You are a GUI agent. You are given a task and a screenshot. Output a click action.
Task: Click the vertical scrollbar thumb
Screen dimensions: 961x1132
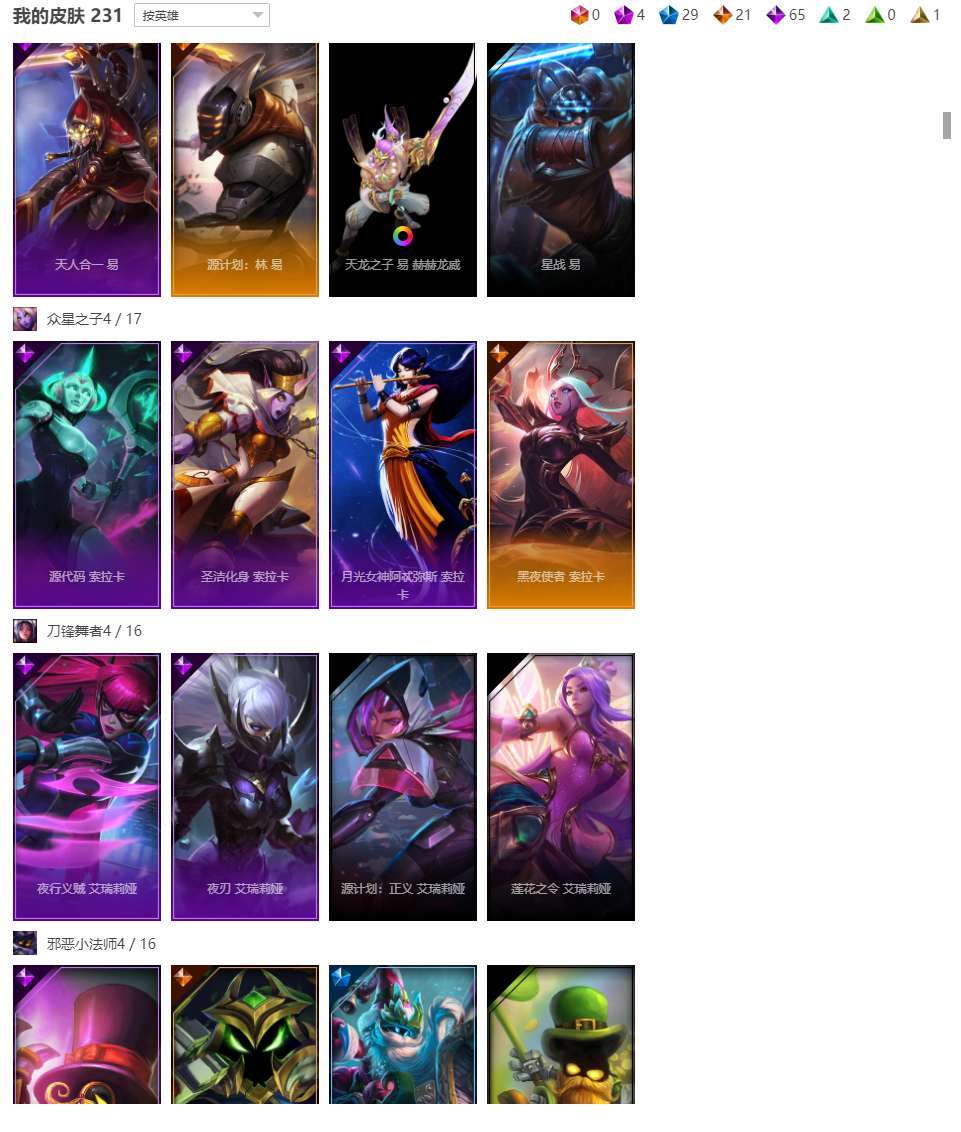click(947, 125)
